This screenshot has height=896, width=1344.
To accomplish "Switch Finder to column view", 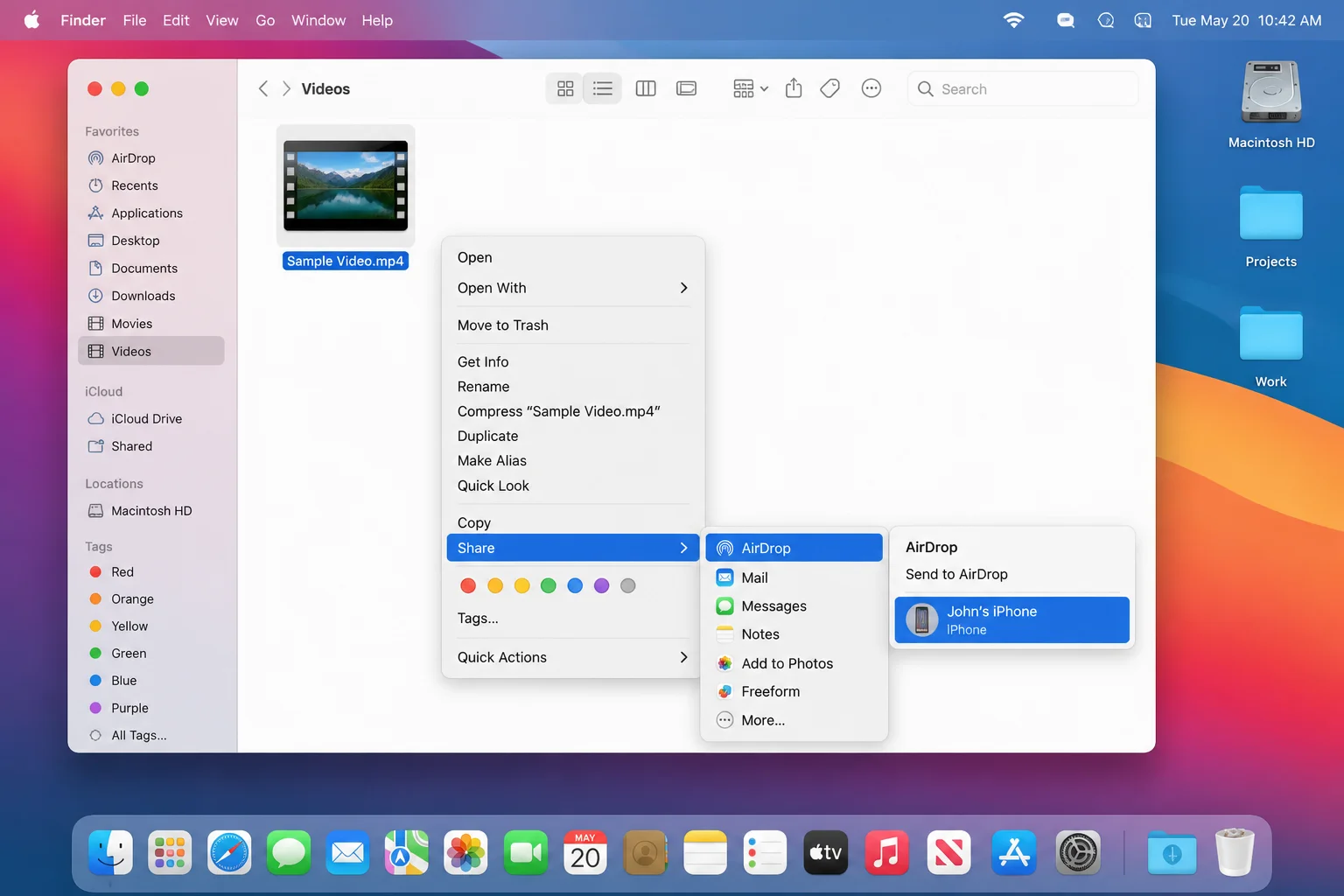I will [x=646, y=88].
